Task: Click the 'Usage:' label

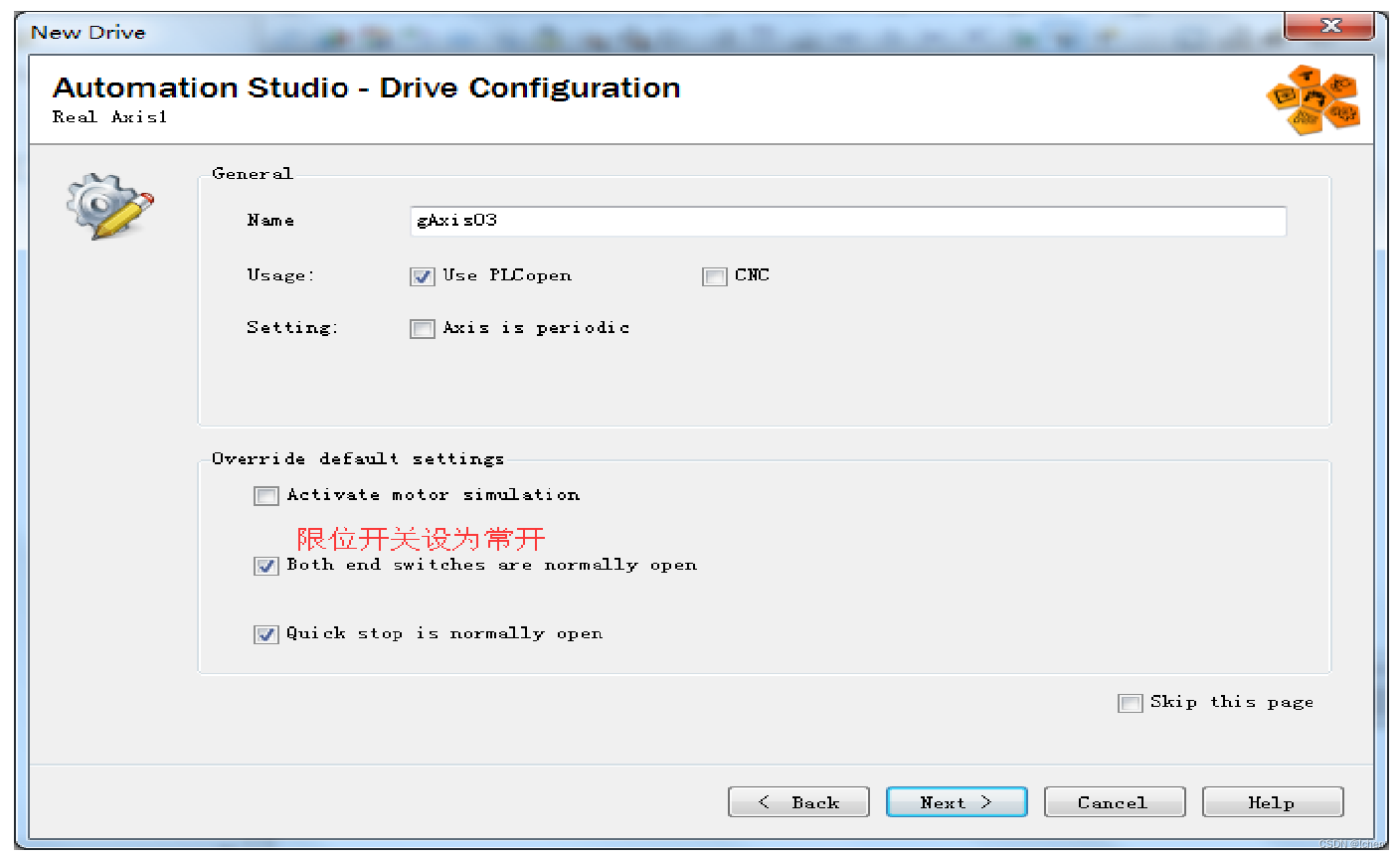Action: click(280, 275)
